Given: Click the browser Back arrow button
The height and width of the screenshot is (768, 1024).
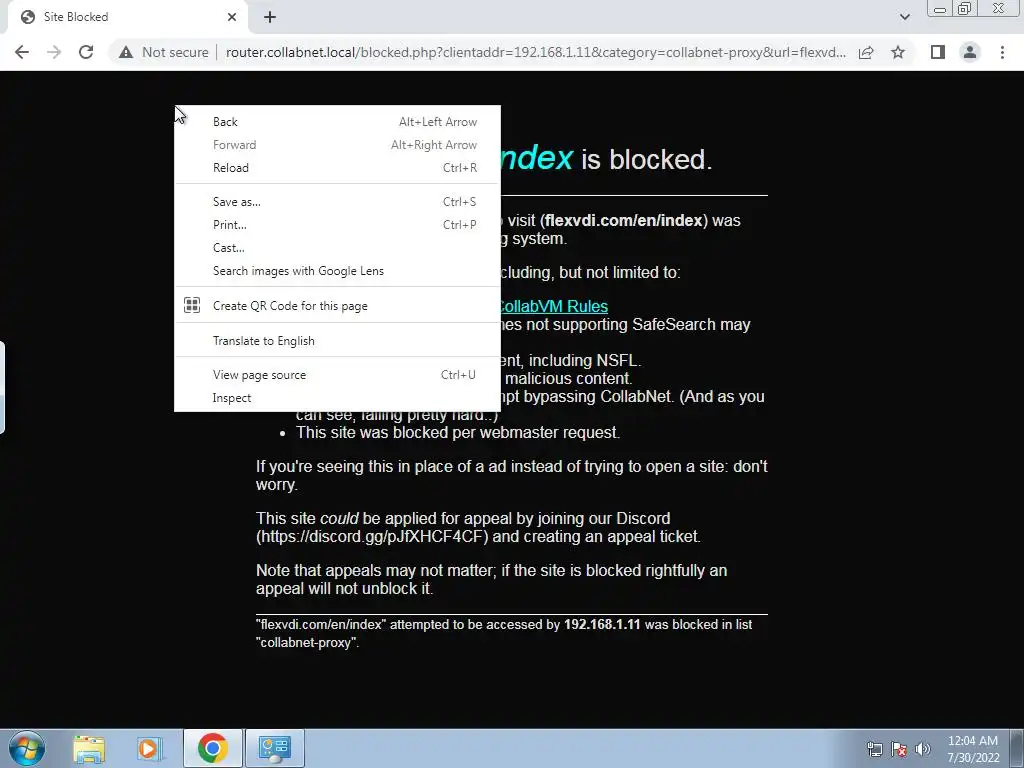Looking at the screenshot, I should (x=22, y=52).
